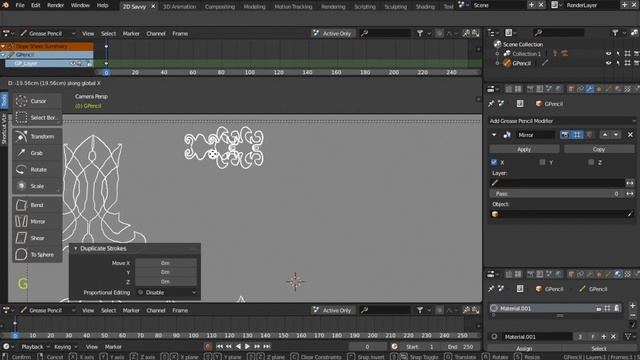Hide GPencil object using the eye icon
The image size is (640, 360).
(609, 63)
